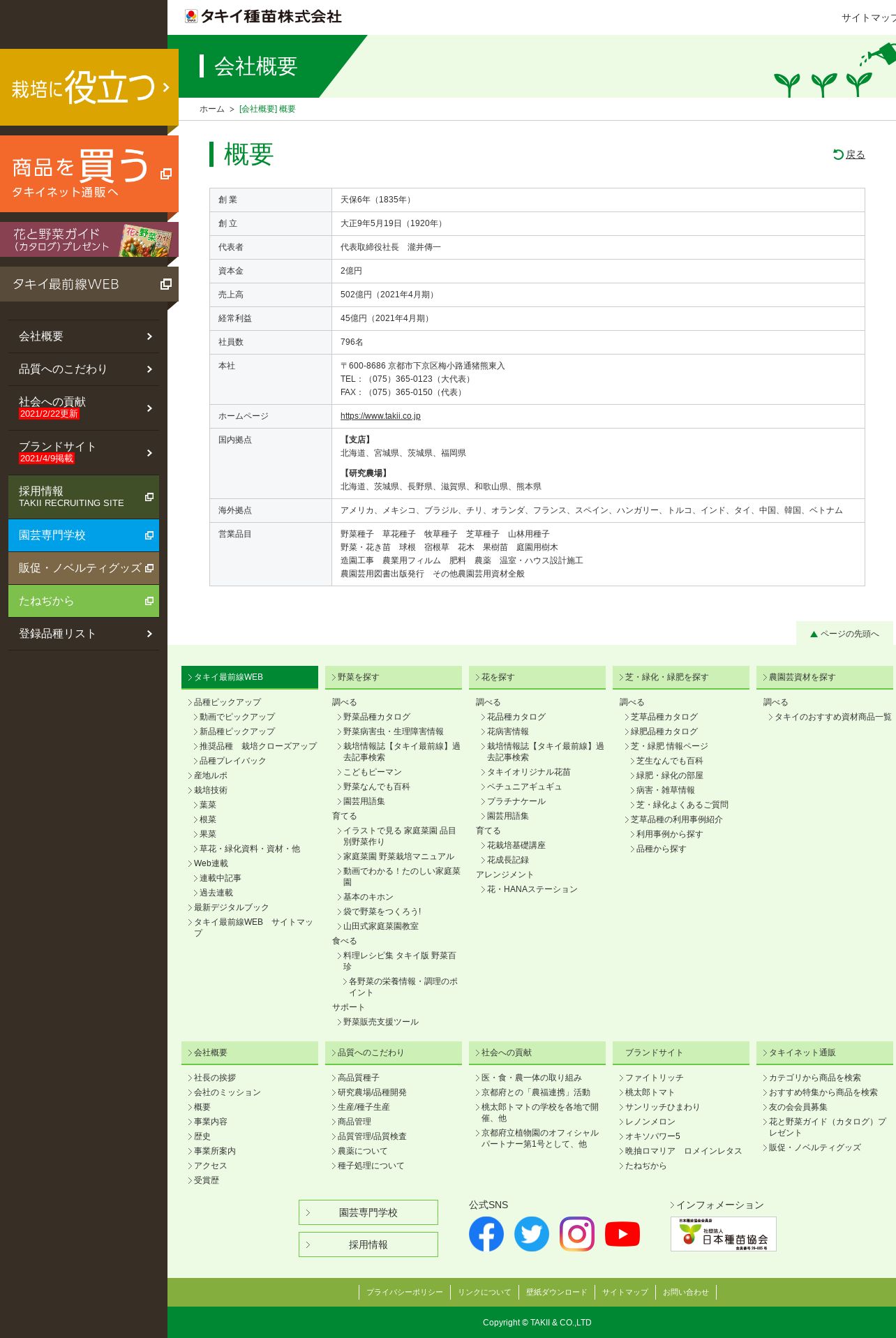Open 採用情報 TAKII RECRUITING SITE
The width and height of the screenshot is (896, 1338).
(x=84, y=497)
